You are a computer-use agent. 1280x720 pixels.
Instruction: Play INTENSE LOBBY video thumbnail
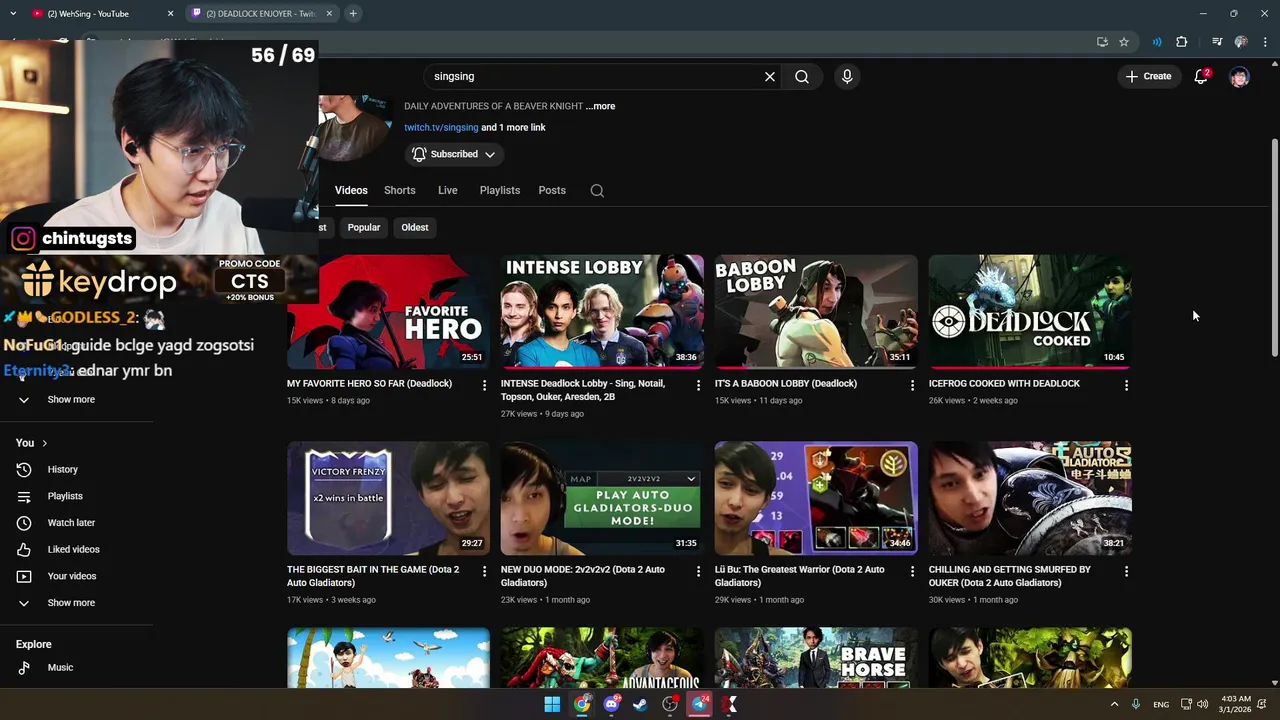click(602, 312)
